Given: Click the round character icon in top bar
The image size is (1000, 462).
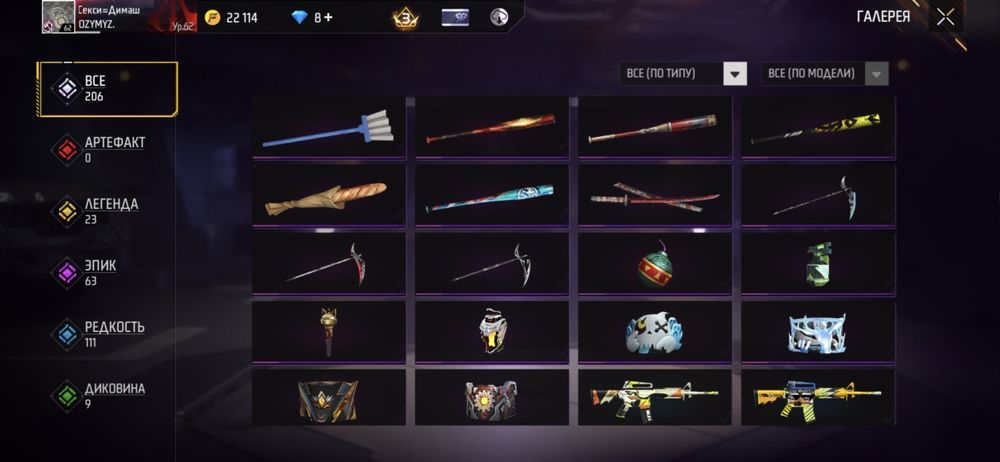Looking at the screenshot, I should pos(499,17).
